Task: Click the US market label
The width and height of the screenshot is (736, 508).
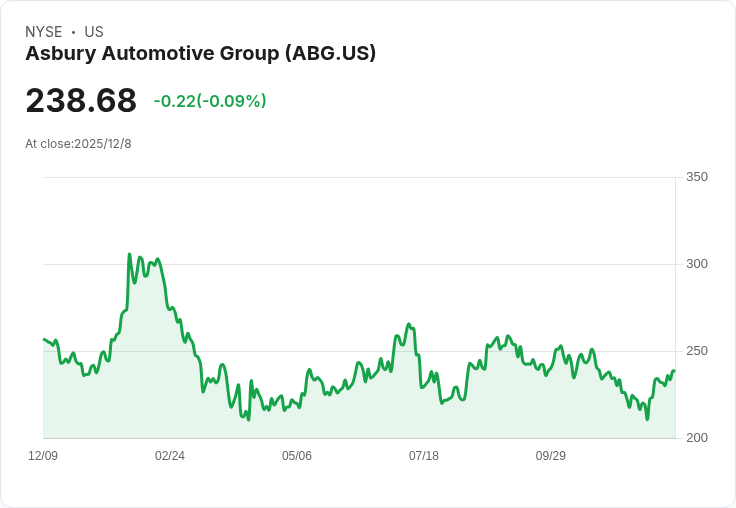Action: (x=94, y=32)
